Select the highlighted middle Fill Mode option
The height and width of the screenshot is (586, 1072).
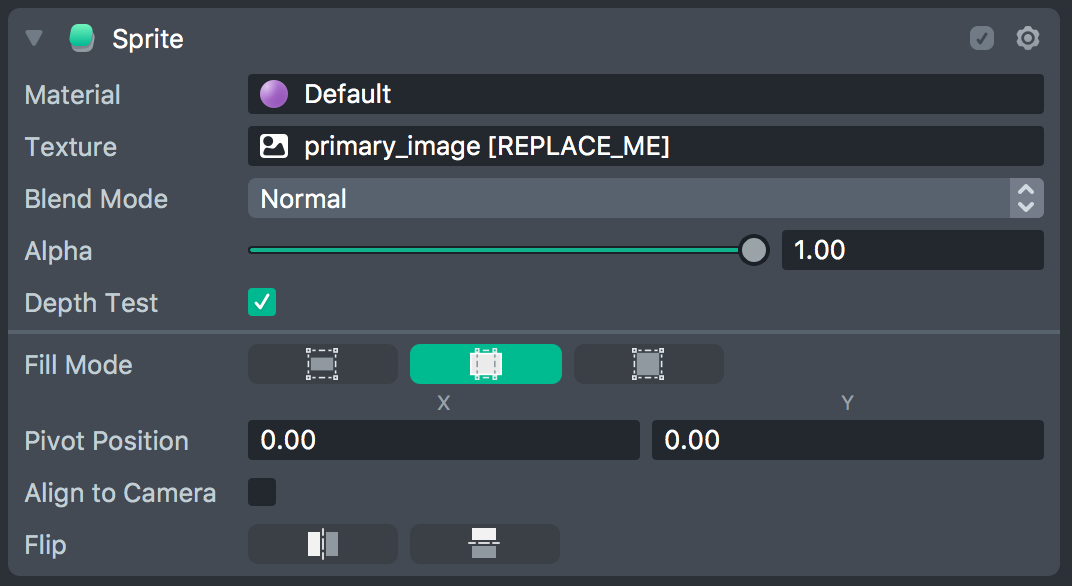coord(485,365)
